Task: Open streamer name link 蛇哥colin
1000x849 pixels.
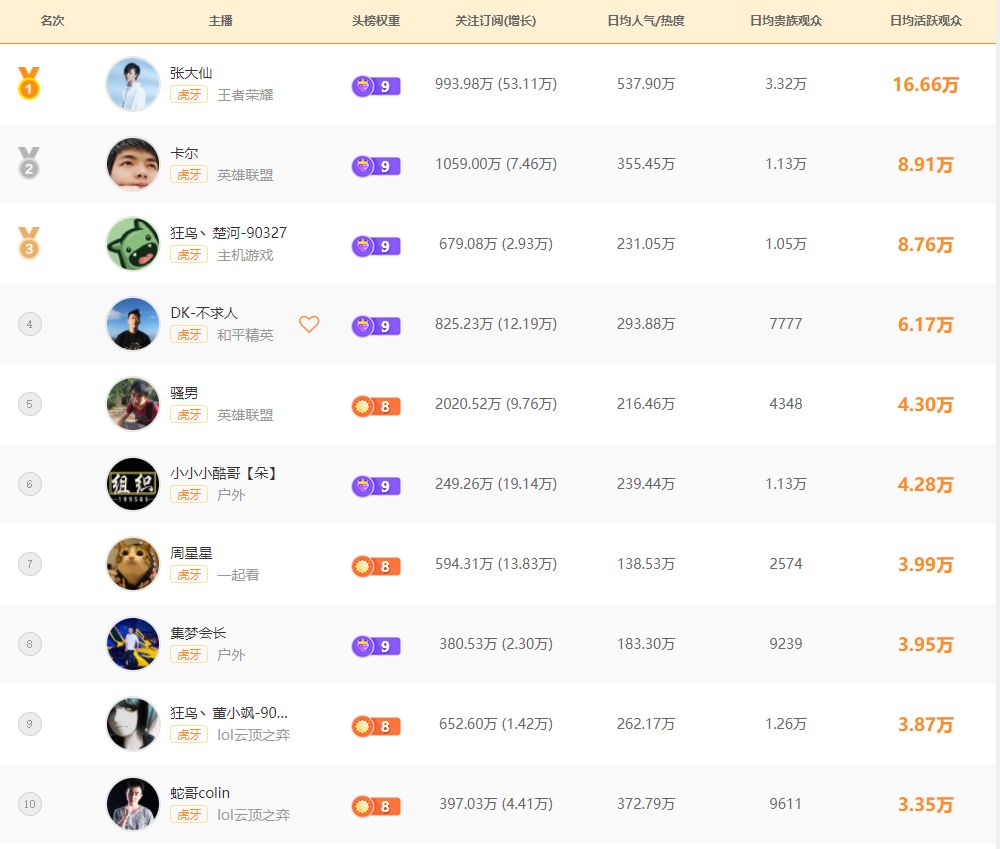Action: tap(200, 793)
